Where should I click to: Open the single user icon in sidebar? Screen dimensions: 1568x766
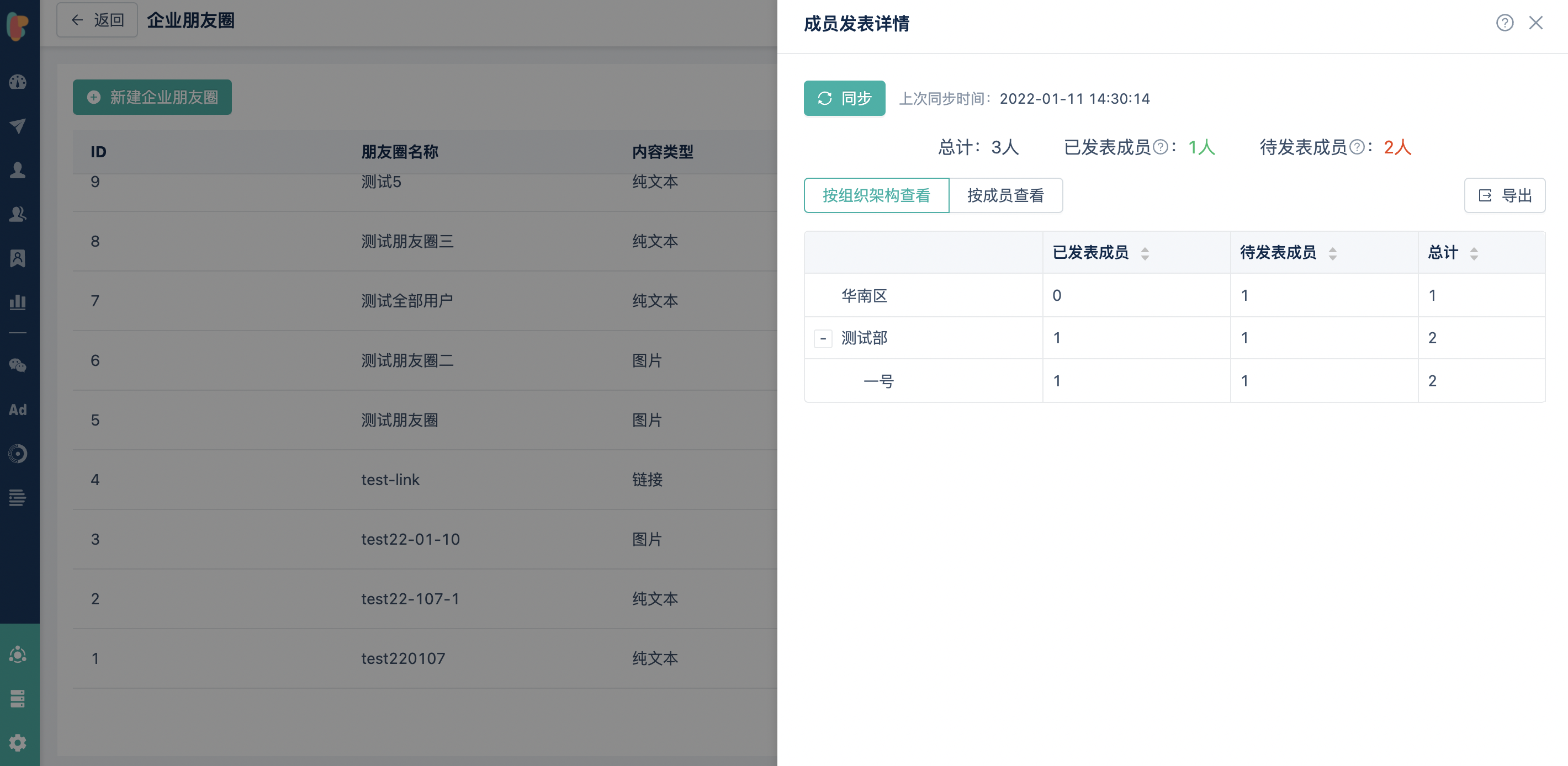18,170
